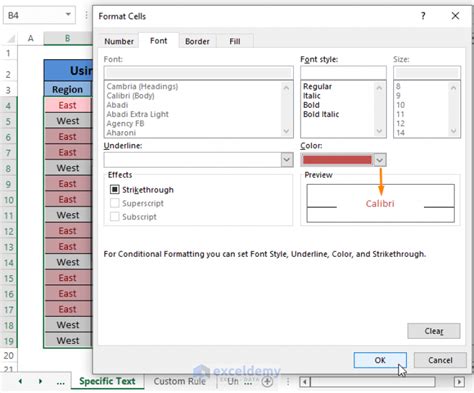Screen dimensions: 474x393
Task: Select cell B11 containing West
Action: coord(68,215)
